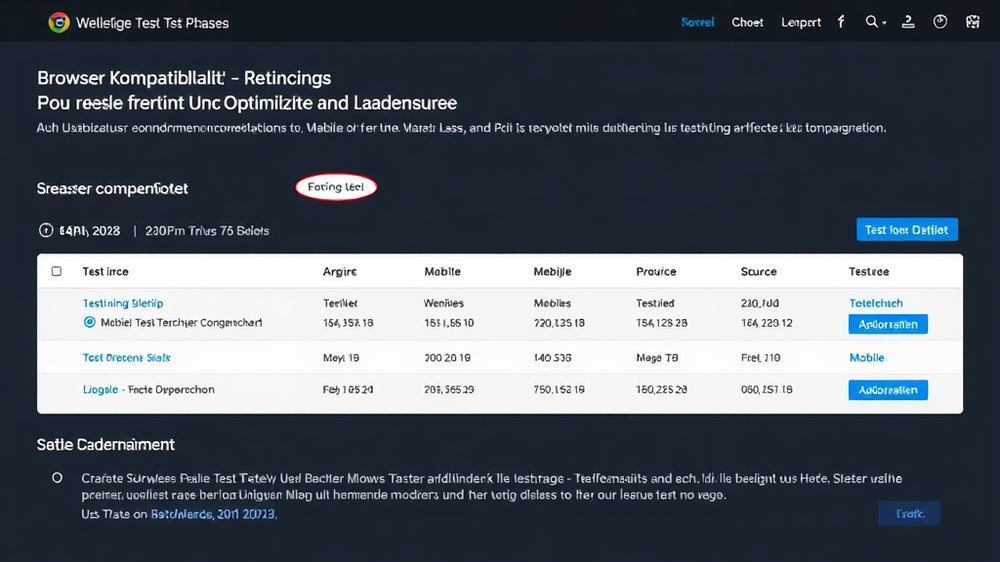Click the 'Prouice' column header
Viewport: 1000px width, 562px height.
[x=656, y=271]
